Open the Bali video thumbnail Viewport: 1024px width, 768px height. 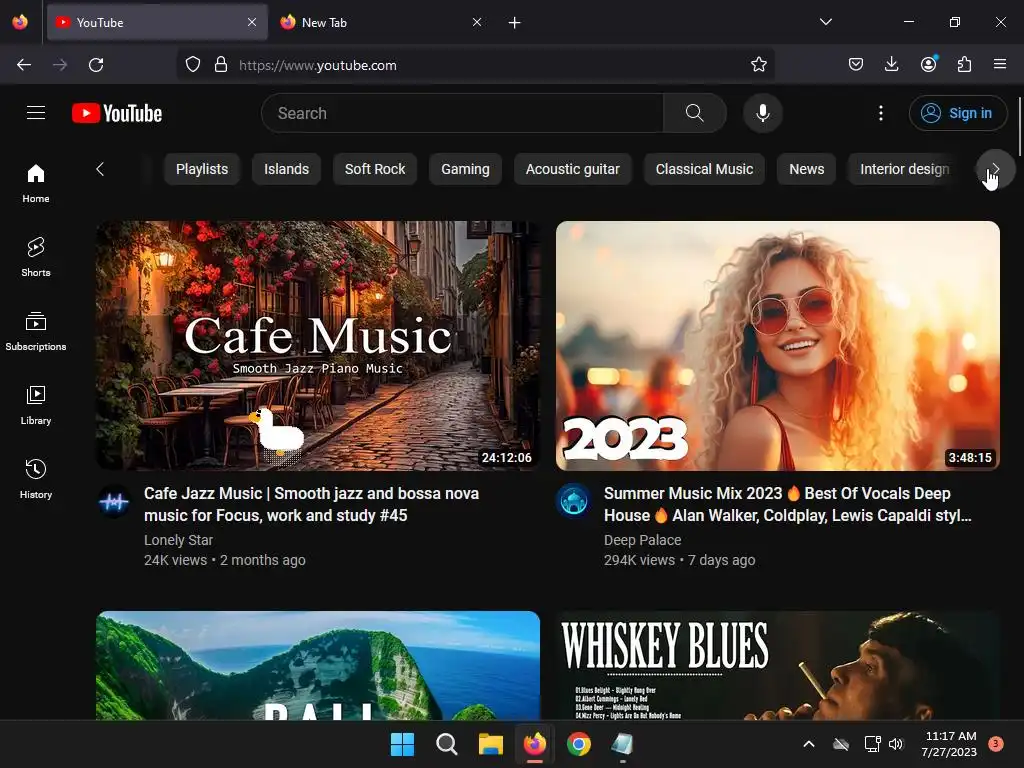pyautogui.click(x=318, y=665)
